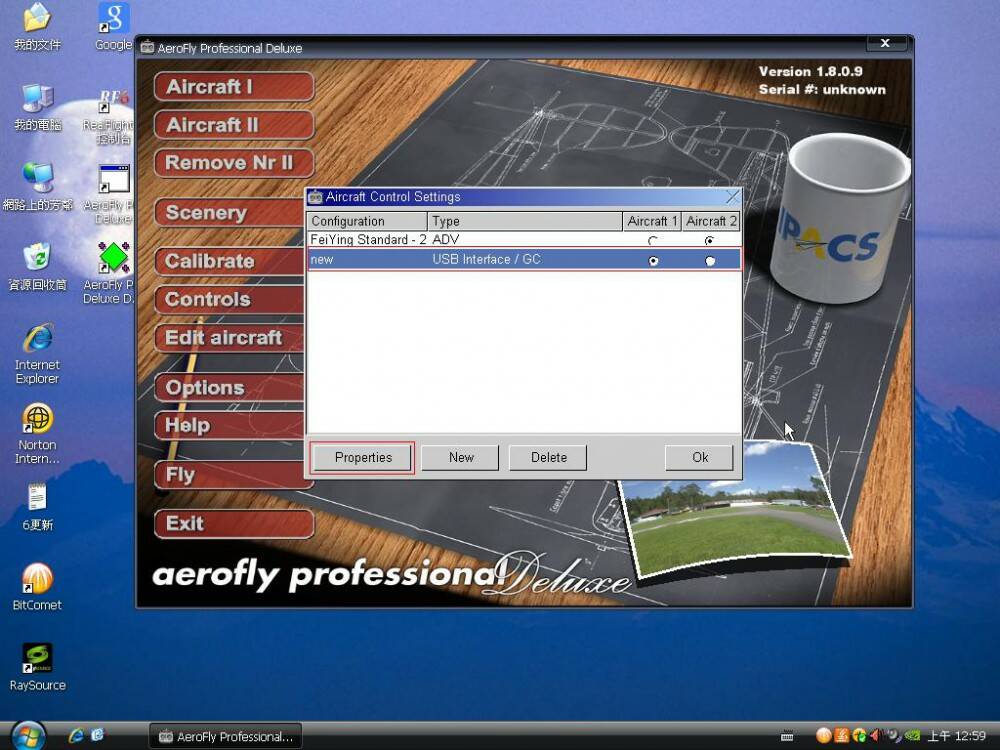This screenshot has width=1000, height=750.
Task: Open Properties for the selected configuration
Action: [x=363, y=457]
